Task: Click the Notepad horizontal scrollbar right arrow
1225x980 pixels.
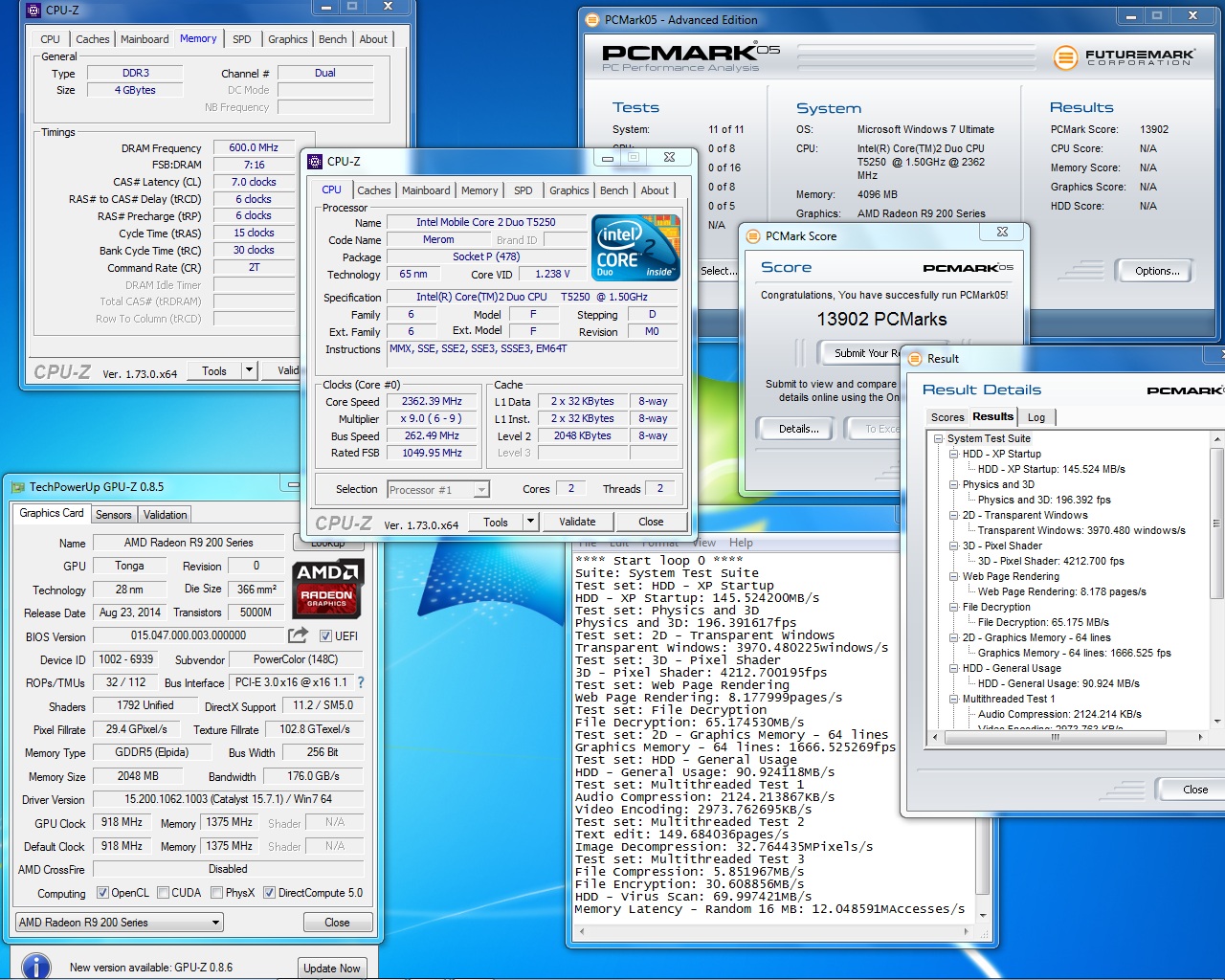Action: tap(968, 930)
